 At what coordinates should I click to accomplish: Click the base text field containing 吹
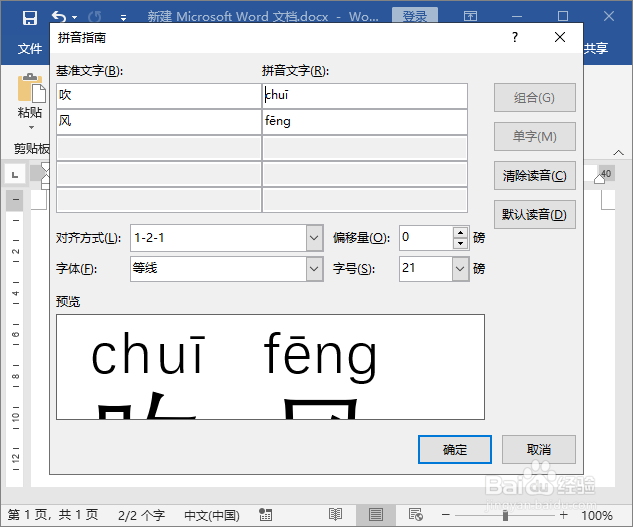[x=159, y=96]
